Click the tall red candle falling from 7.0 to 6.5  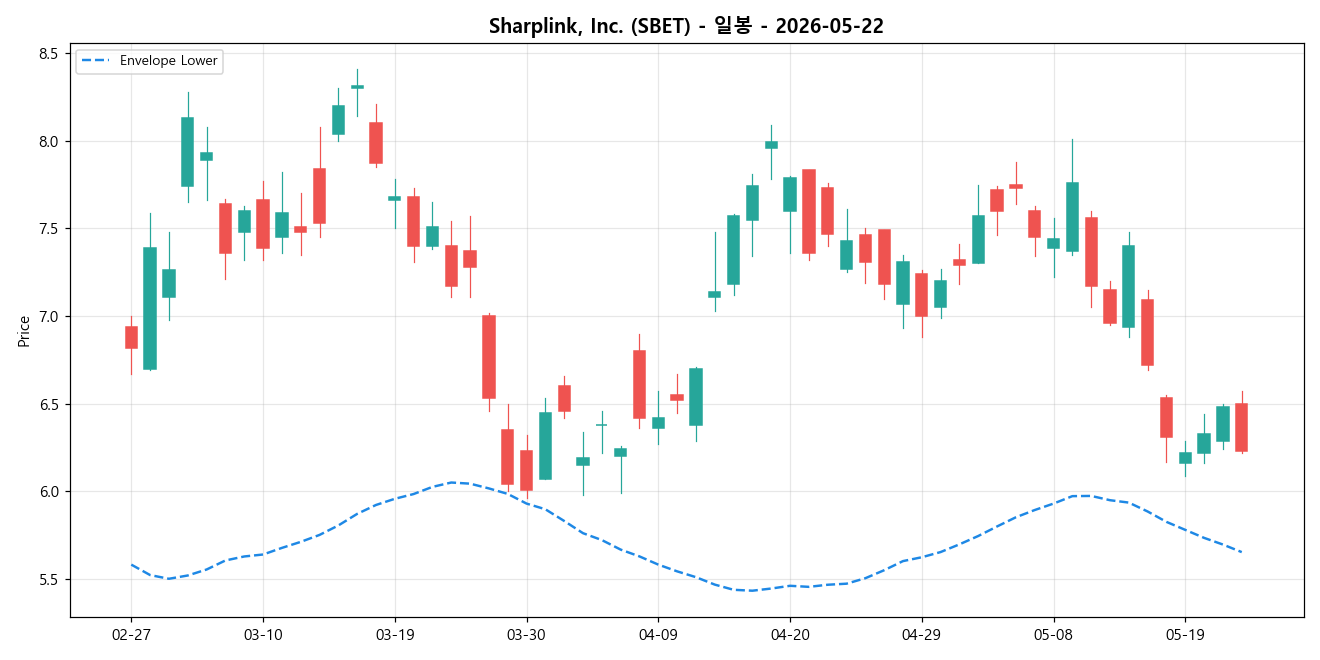coord(489,357)
